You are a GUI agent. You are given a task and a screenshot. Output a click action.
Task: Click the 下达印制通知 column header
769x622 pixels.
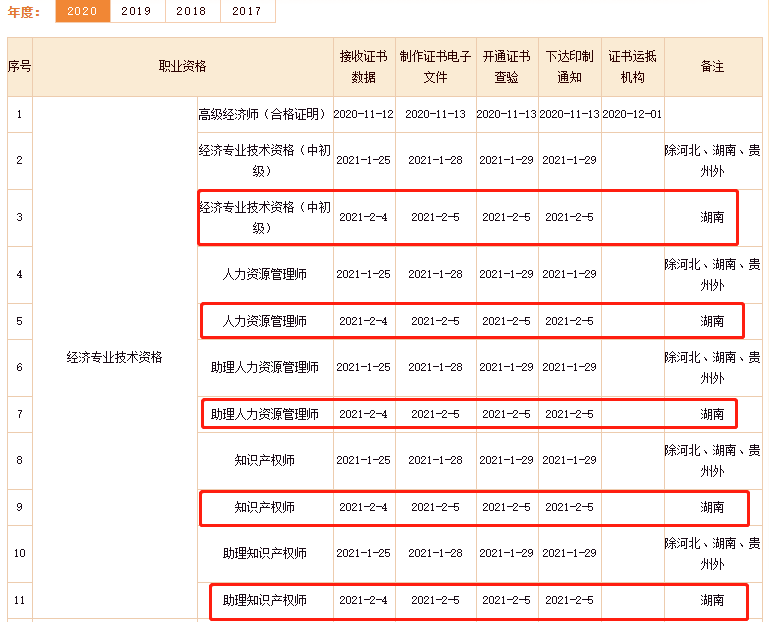point(569,67)
